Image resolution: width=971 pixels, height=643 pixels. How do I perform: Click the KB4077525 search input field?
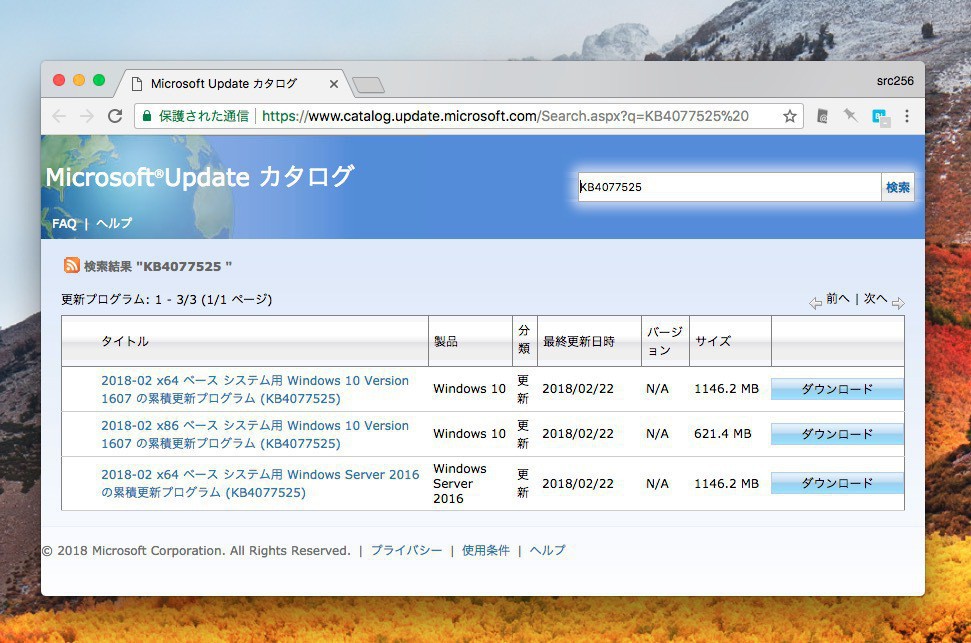(729, 187)
